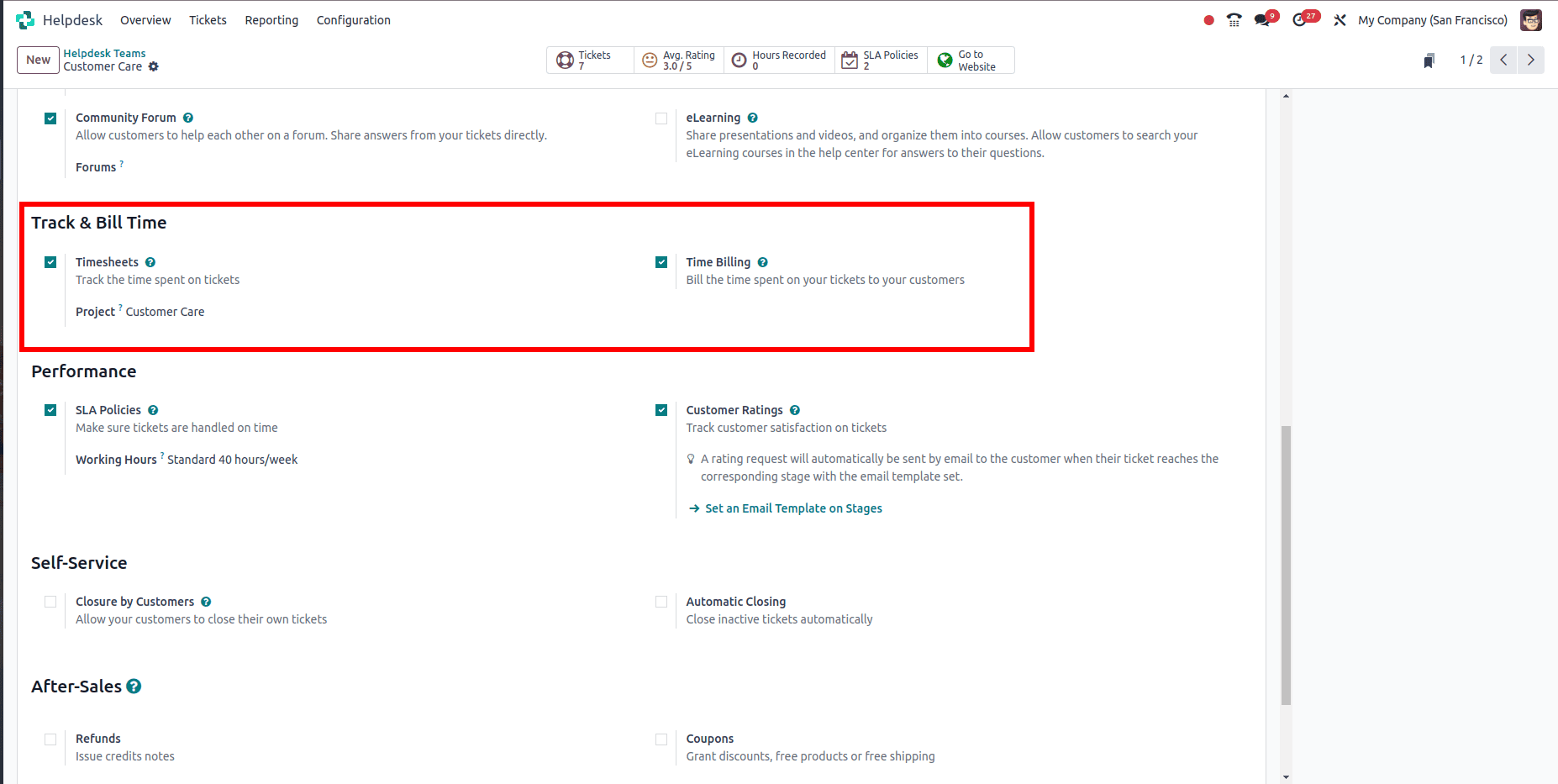Image resolution: width=1558 pixels, height=784 pixels.
Task: Switch to the Reporting menu
Action: pyautogui.click(x=271, y=20)
